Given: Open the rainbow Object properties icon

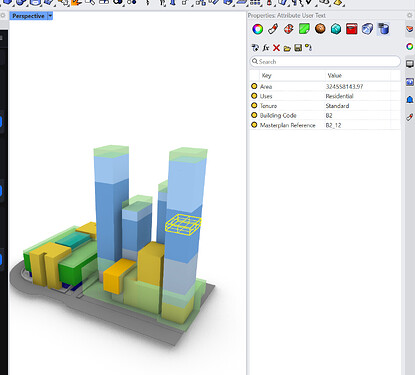Looking at the screenshot, I should tap(257, 29).
